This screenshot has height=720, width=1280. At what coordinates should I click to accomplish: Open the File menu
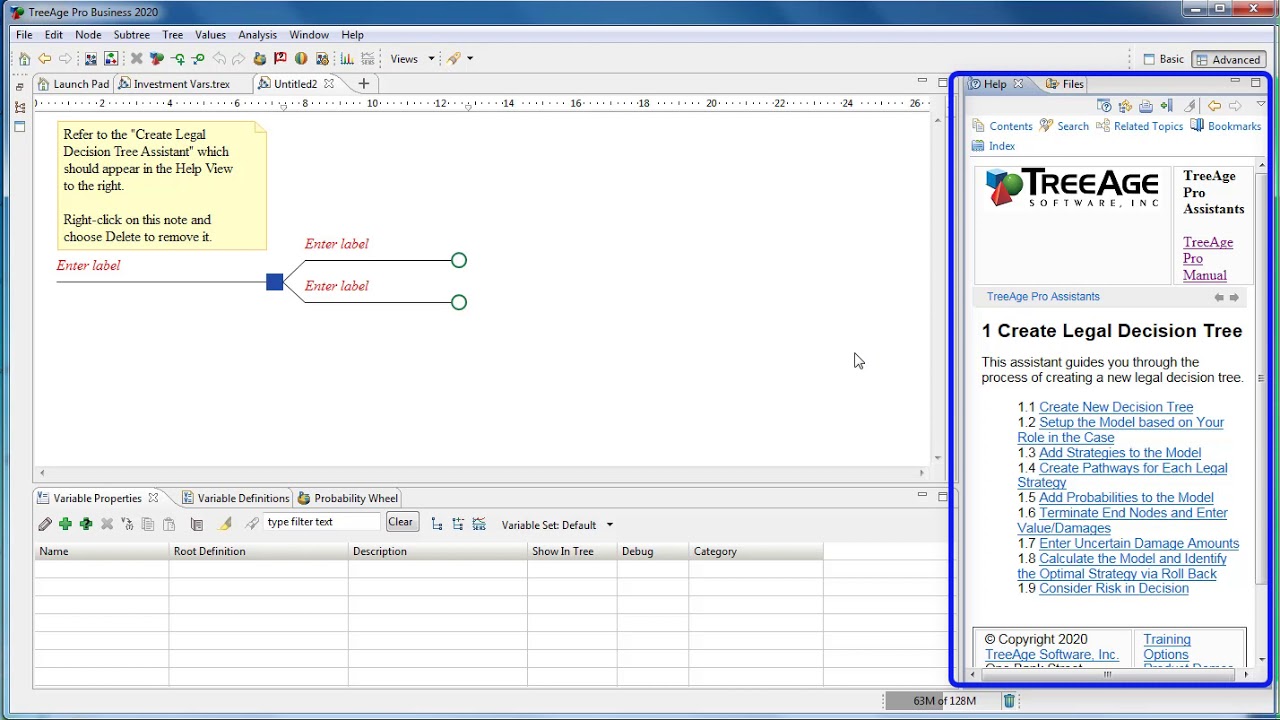(x=24, y=35)
